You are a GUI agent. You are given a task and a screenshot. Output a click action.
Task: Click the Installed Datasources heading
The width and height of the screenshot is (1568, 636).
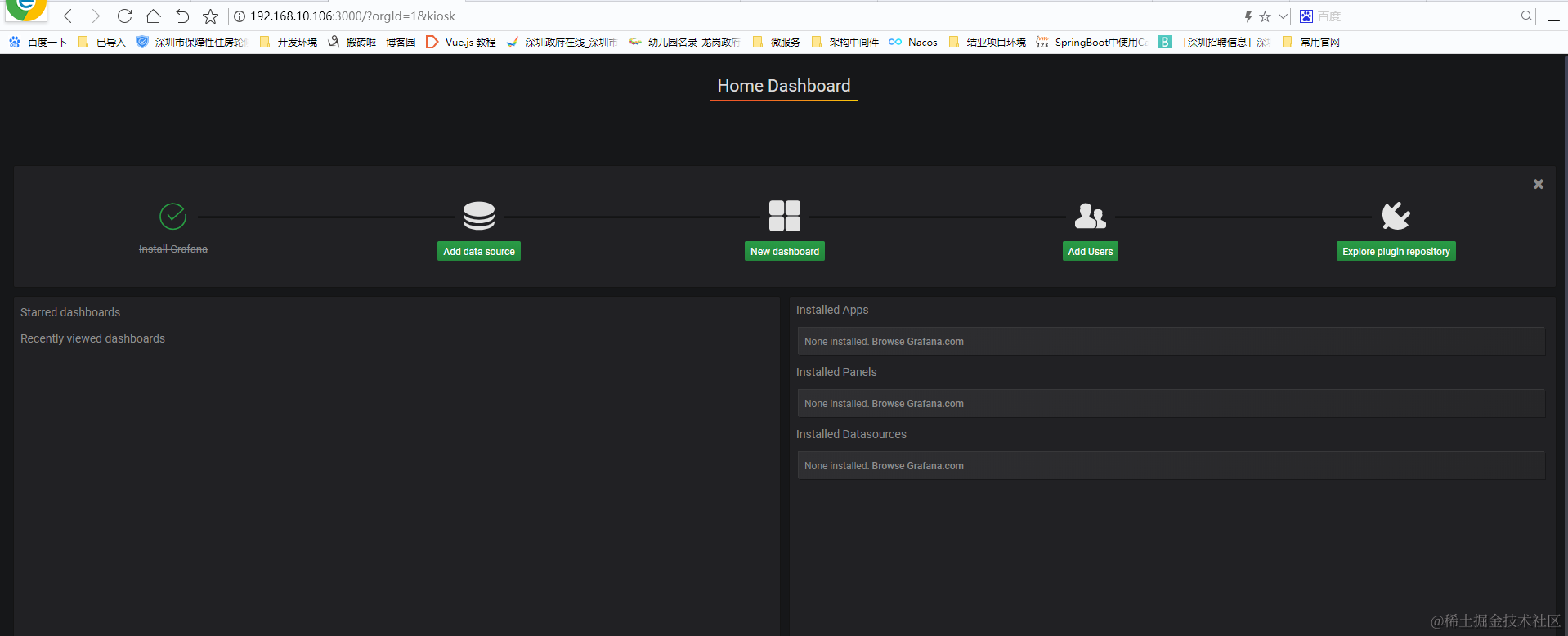click(x=851, y=434)
